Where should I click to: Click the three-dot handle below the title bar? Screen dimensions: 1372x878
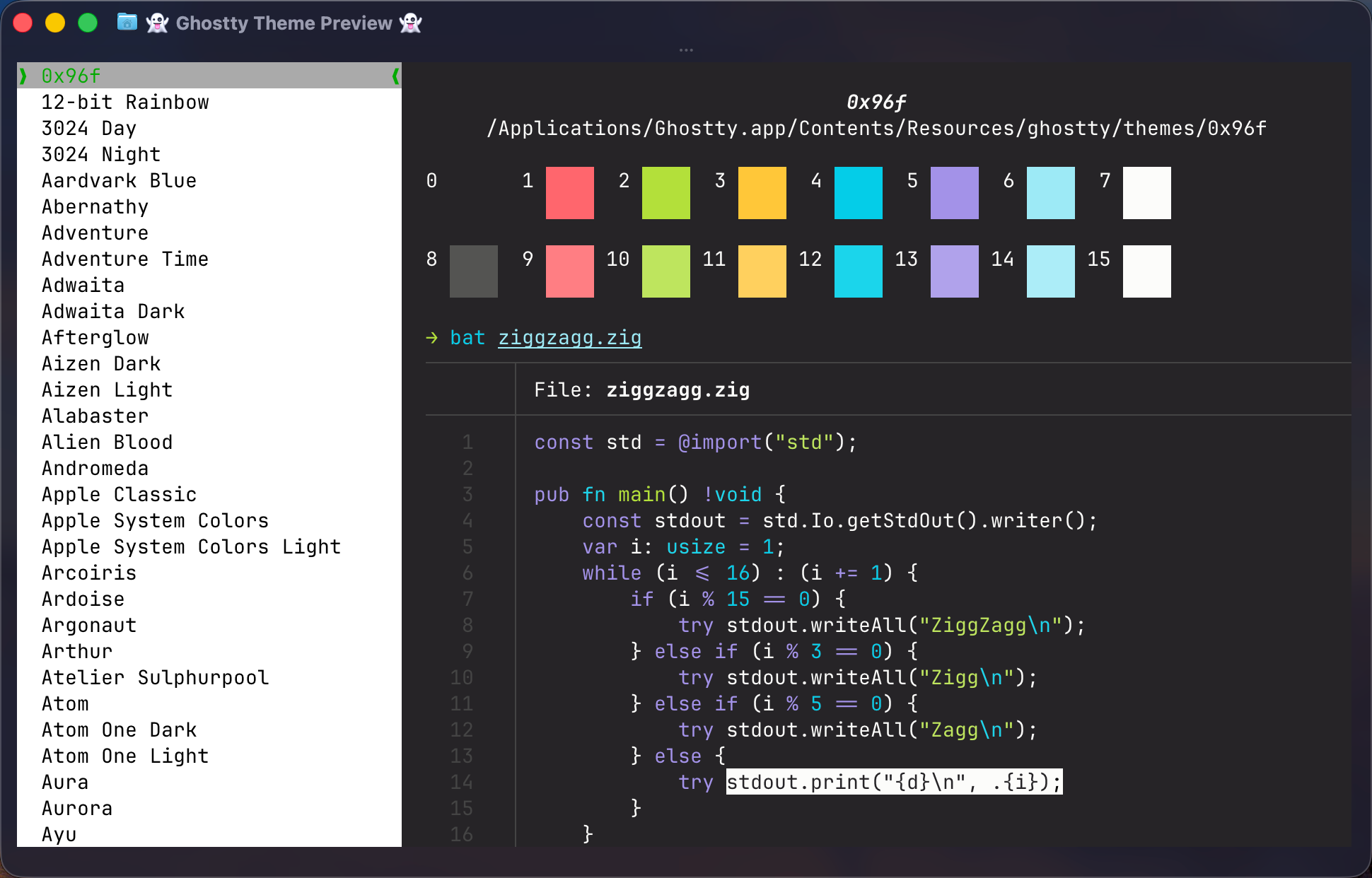tap(686, 50)
